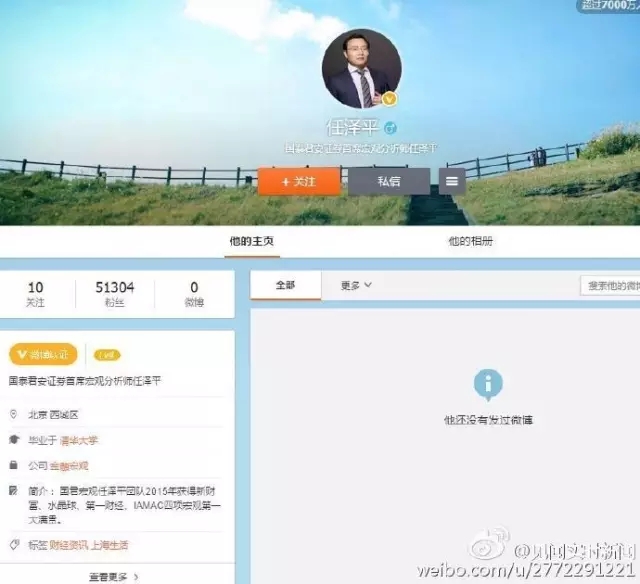
Task: Click the tag icon by 标签
Action: pos(14,544)
